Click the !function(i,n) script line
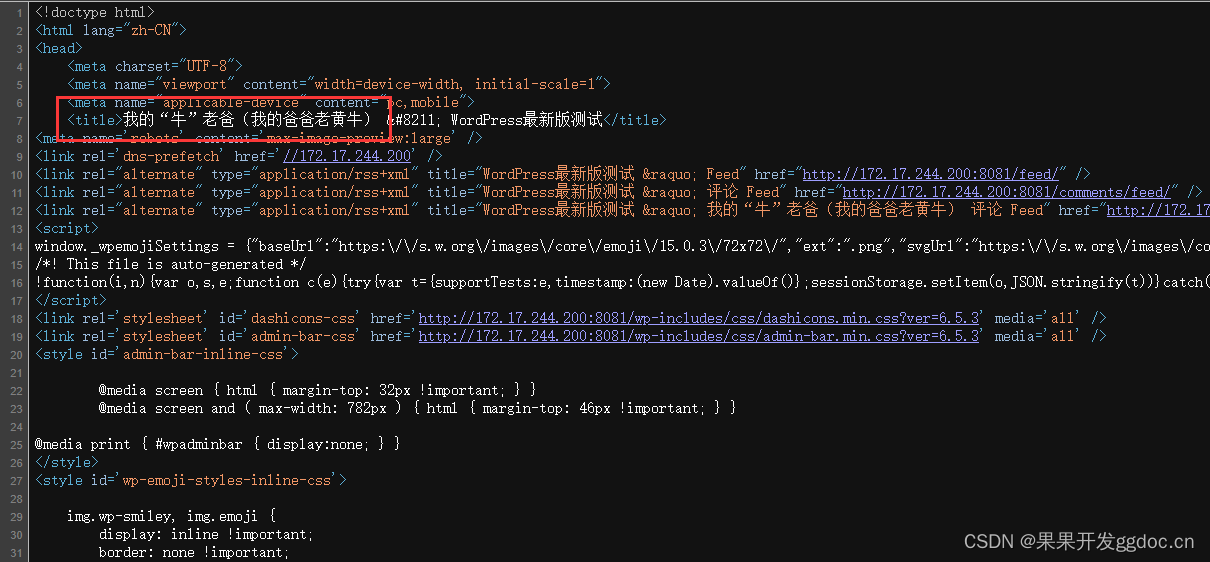Image resolution: width=1210 pixels, height=562 pixels. click(x=620, y=282)
